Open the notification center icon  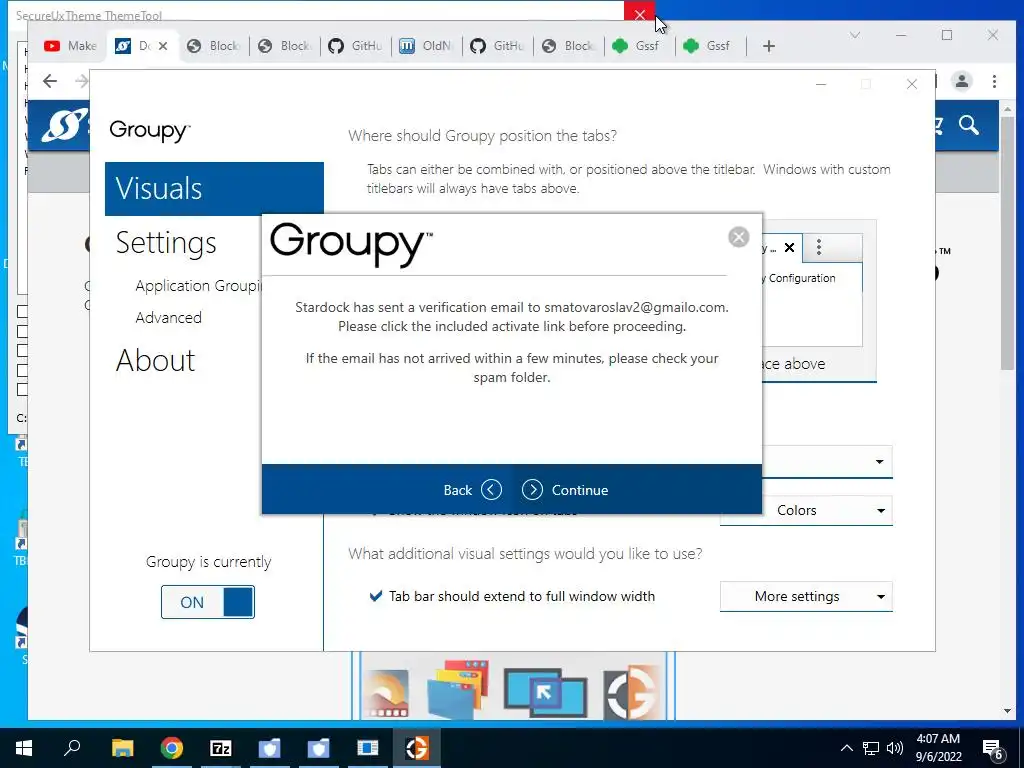[x=993, y=749]
